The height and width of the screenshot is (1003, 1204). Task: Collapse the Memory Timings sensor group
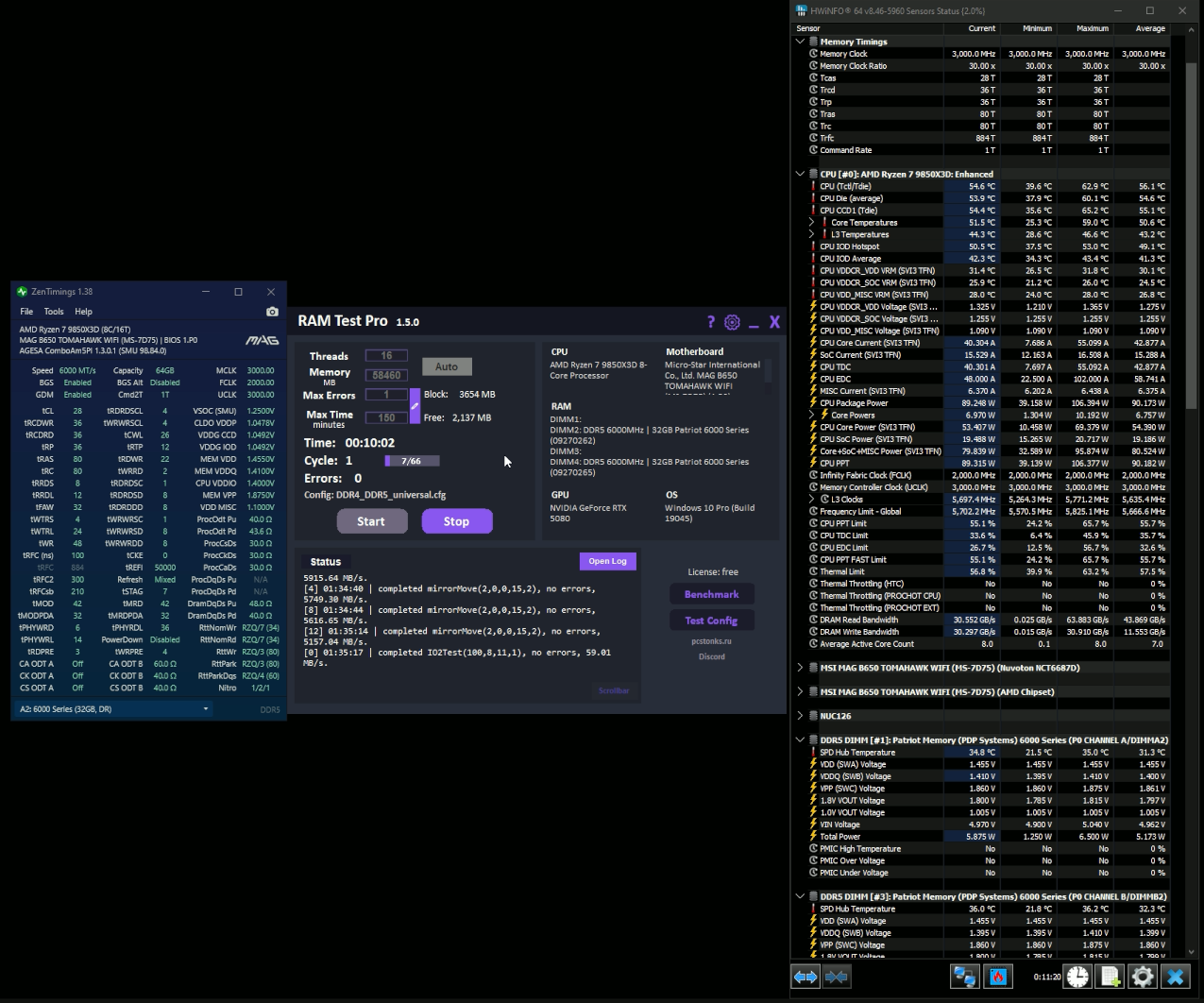(x=801, y=42)
